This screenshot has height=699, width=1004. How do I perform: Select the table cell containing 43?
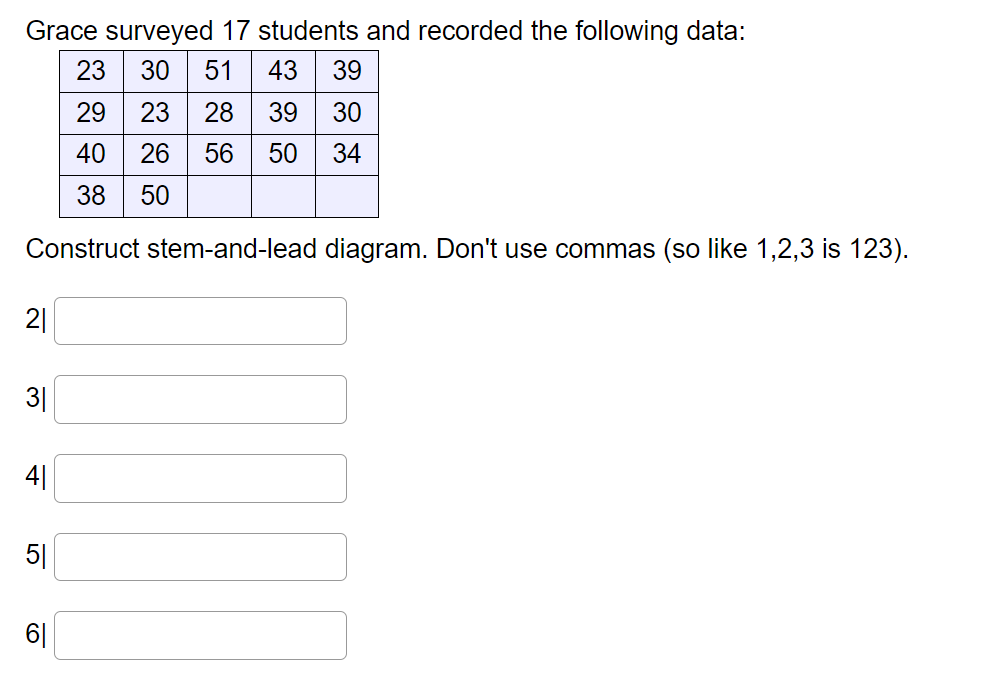point(283,70)
